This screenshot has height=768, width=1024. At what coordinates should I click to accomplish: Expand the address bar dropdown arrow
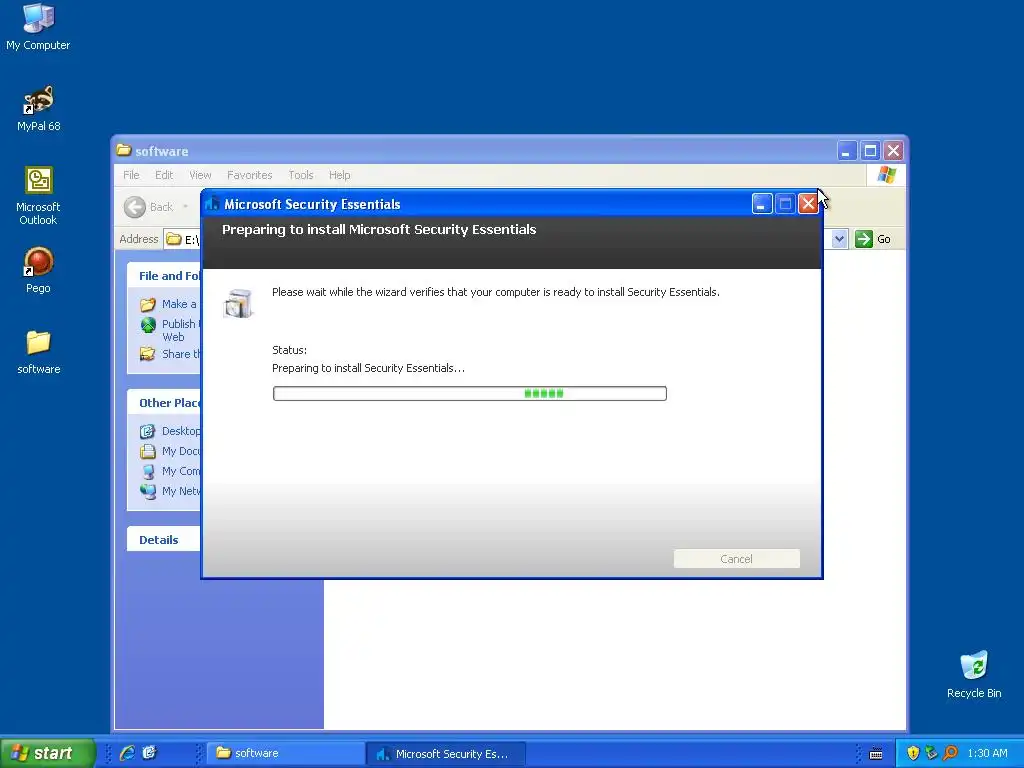click(839, 239)
